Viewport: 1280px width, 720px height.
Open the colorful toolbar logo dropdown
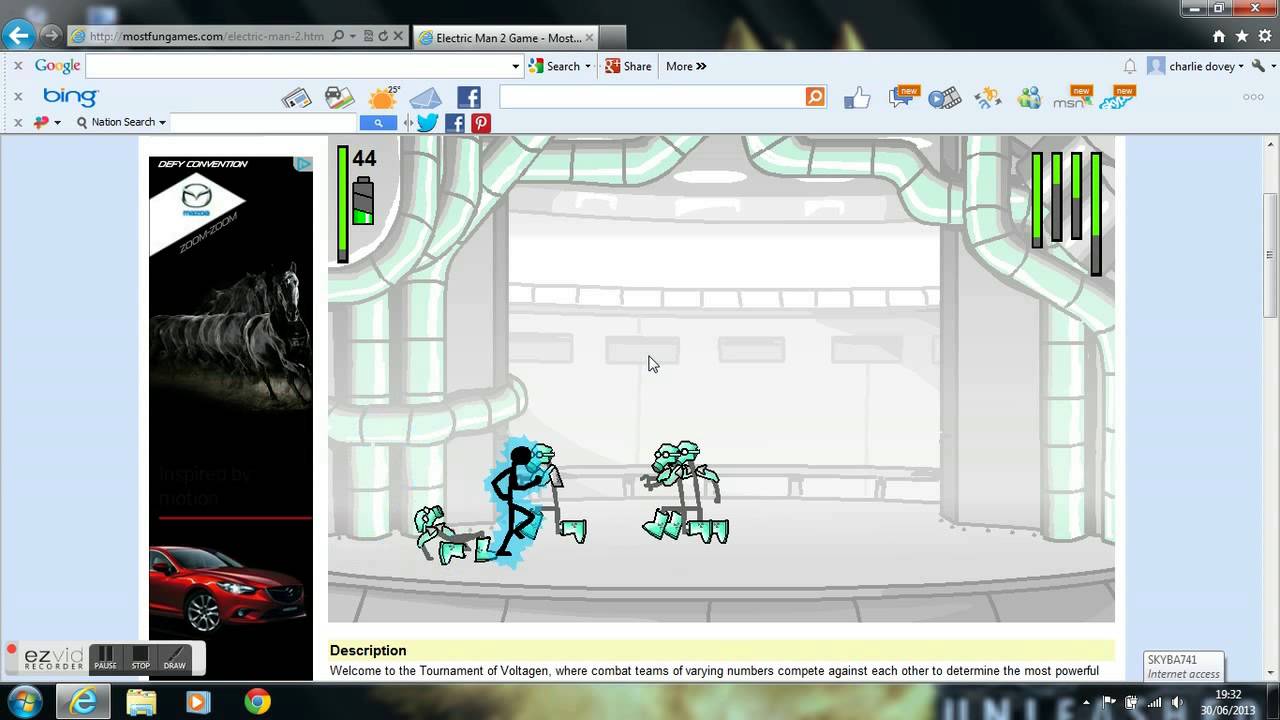pos(47,122)
